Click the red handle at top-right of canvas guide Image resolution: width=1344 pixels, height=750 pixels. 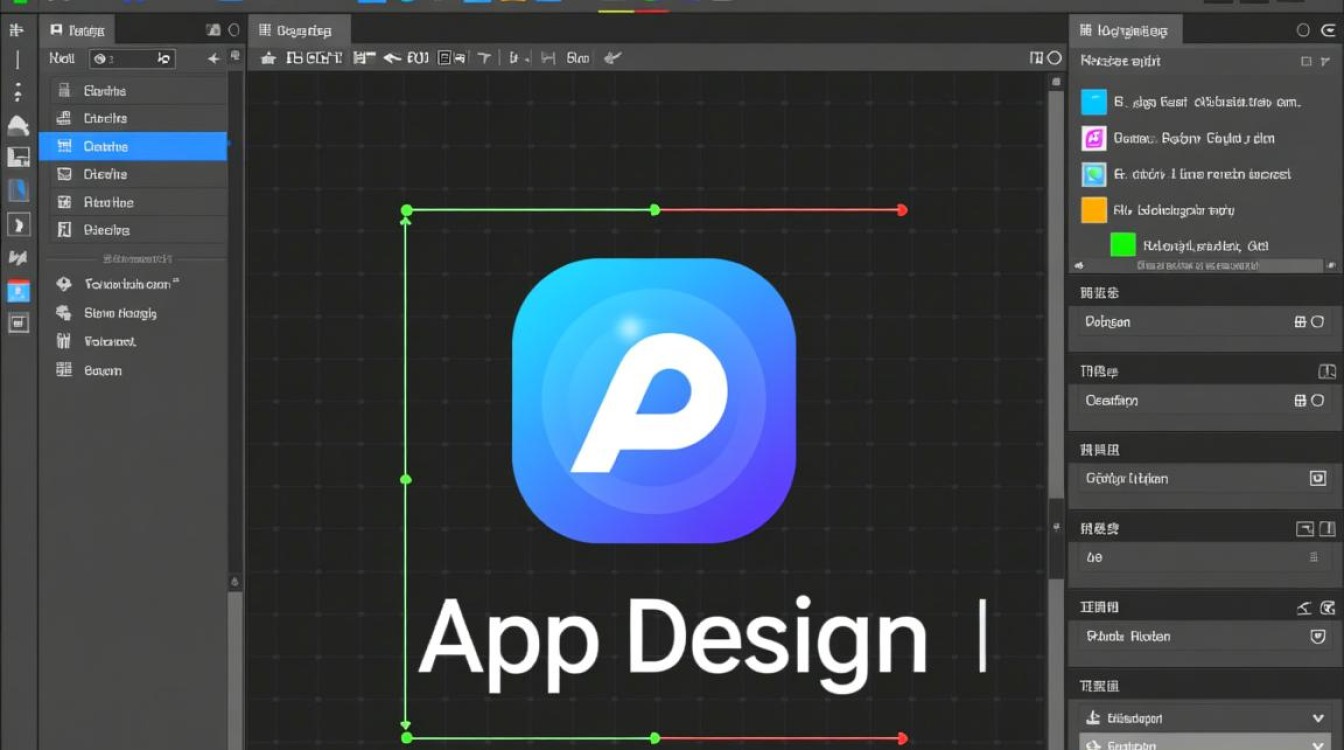902,210
